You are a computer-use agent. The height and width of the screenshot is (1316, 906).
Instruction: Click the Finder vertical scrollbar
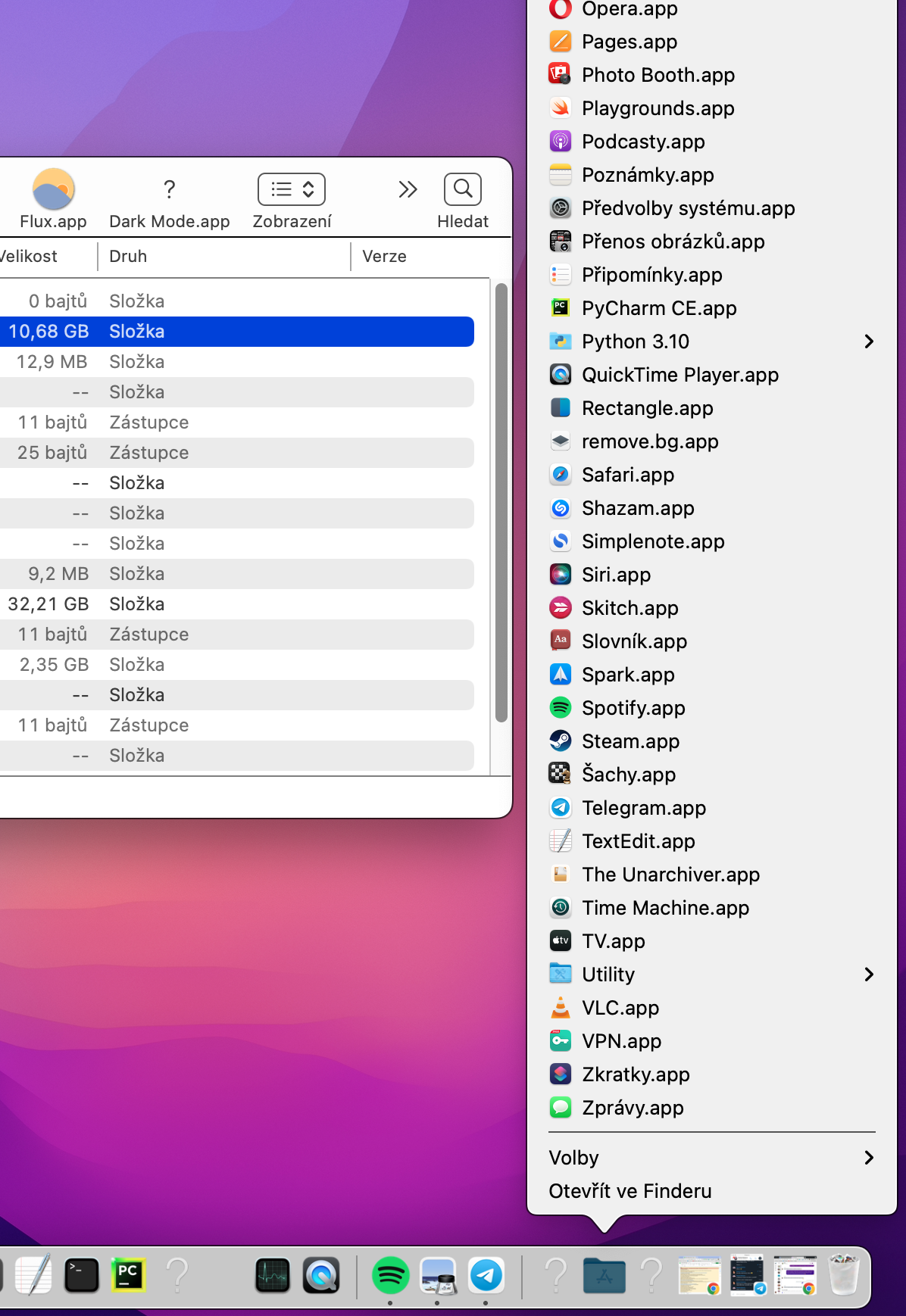[x=501, y=503]
